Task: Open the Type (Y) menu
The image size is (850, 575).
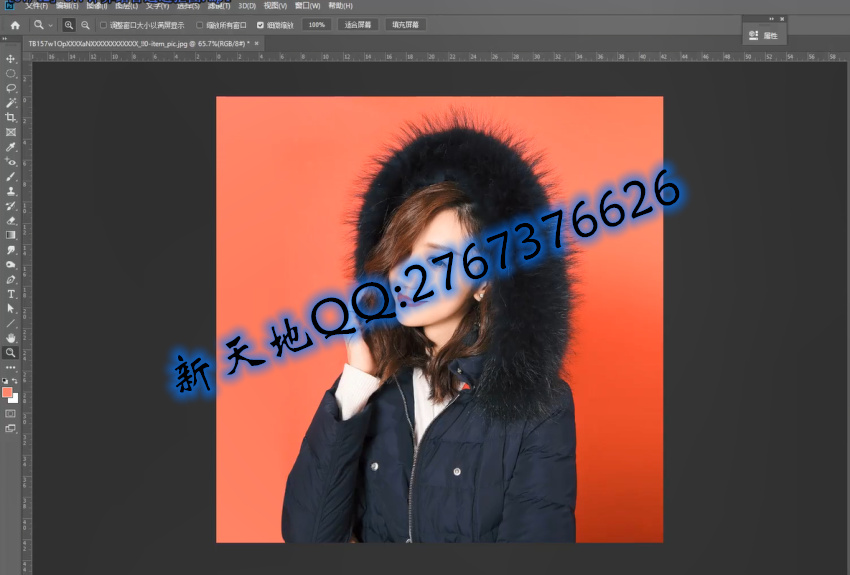Action: click(157, 5)
